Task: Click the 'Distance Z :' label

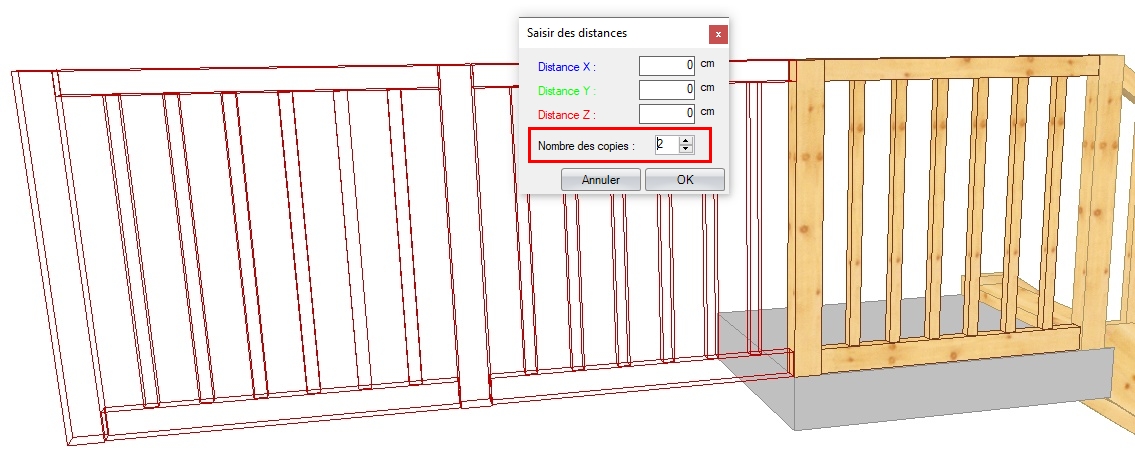Action: pyautogui.click(x=567, y=114)
